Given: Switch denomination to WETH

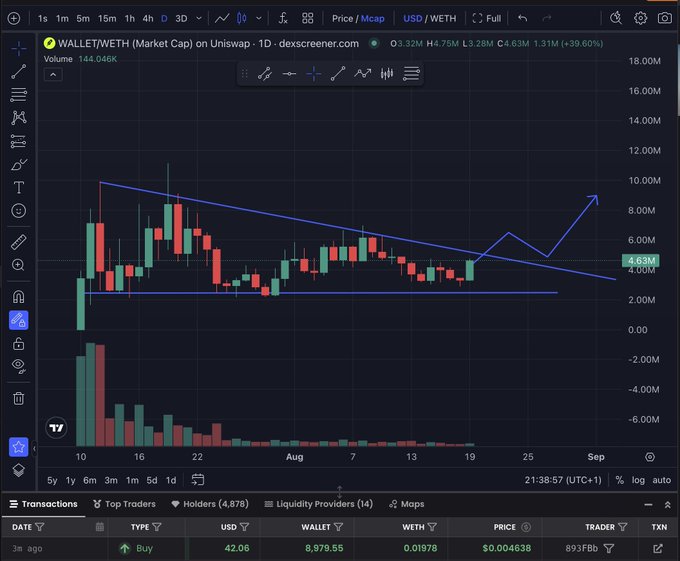Looking at the screenshot, I should tap(443, 18).
